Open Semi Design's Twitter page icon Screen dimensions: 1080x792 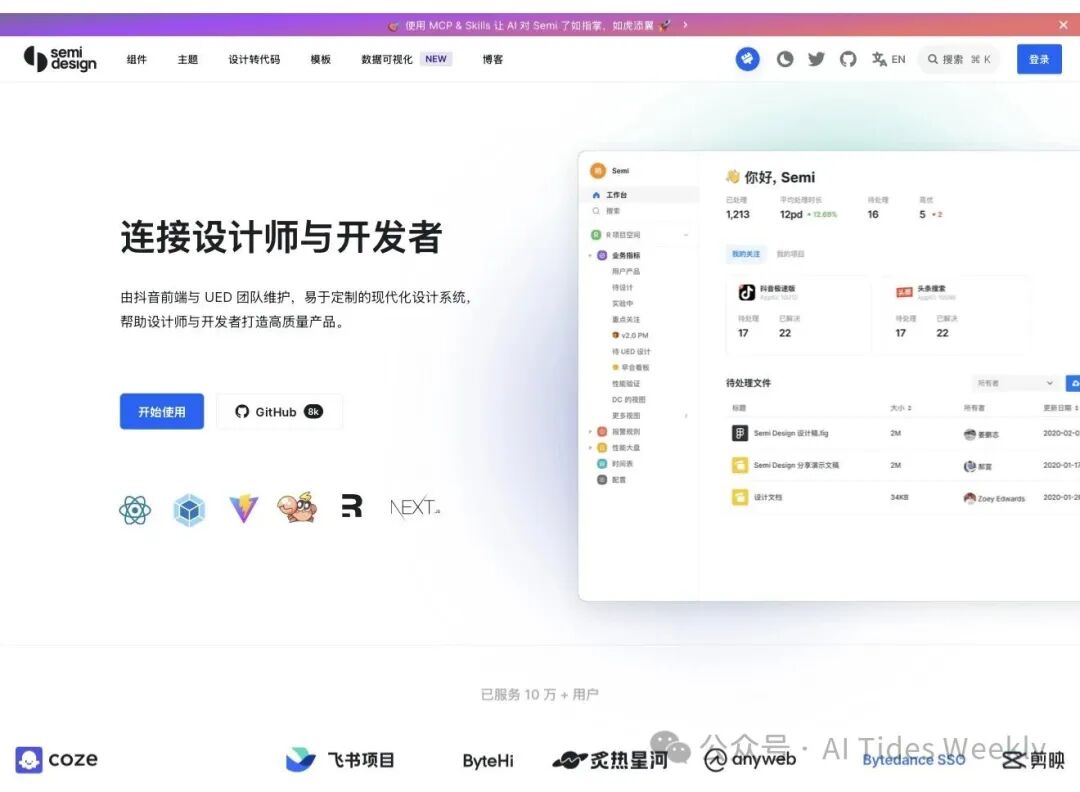[816, 59]
